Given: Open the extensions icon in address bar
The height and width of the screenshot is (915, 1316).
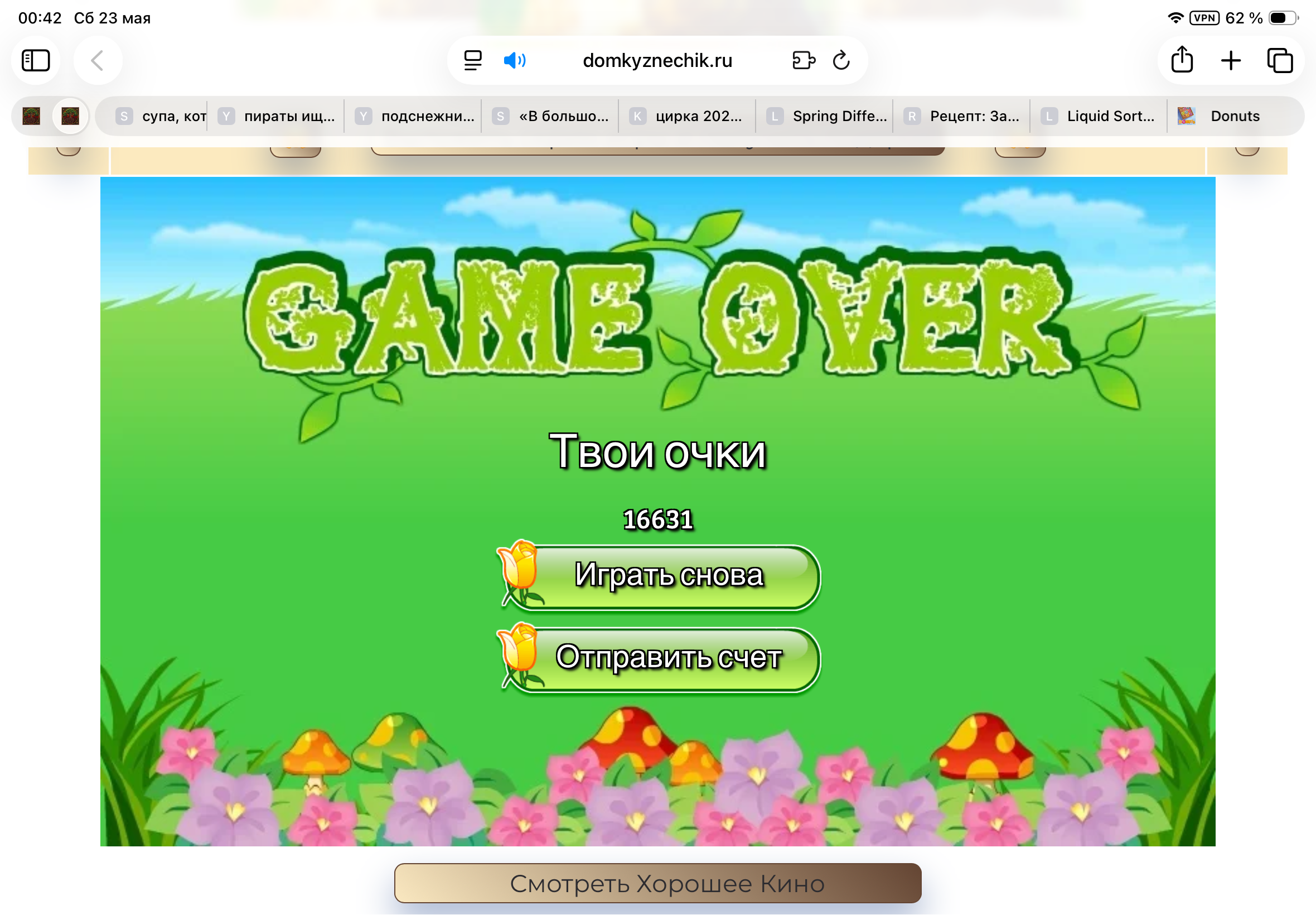Looking at the screenshot, I should (803, 60).
